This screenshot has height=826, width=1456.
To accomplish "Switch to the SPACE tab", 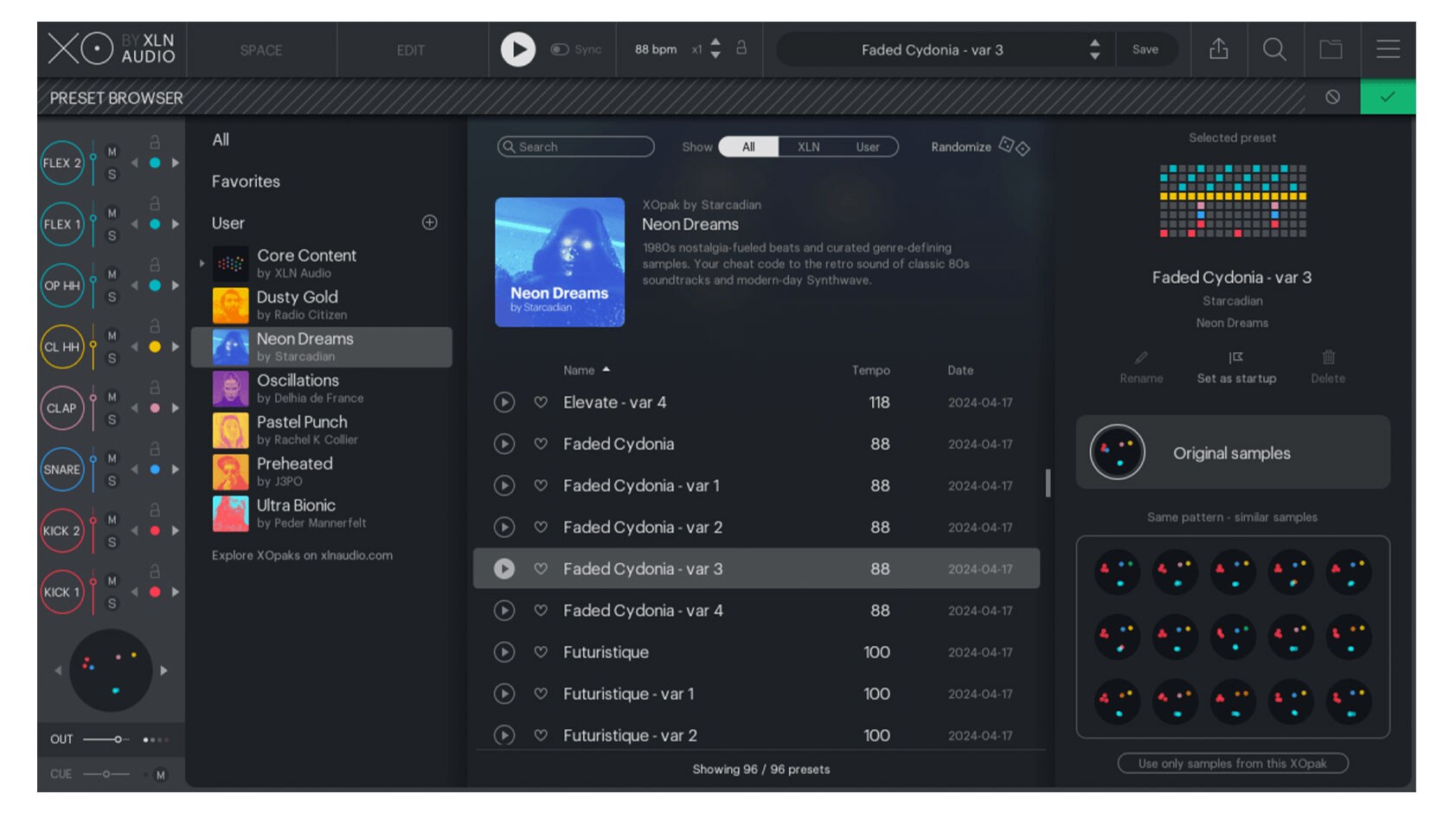I will pos(261,50).
